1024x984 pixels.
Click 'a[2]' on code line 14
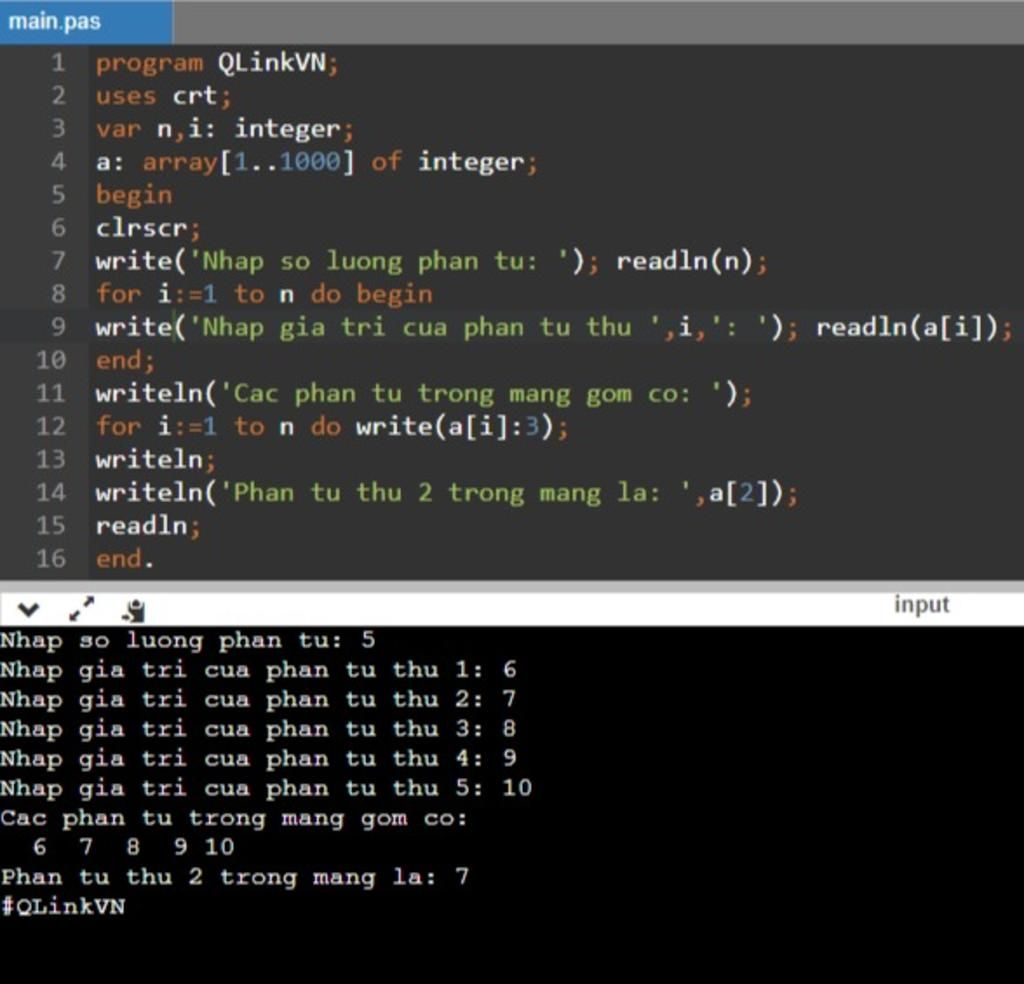739,493
